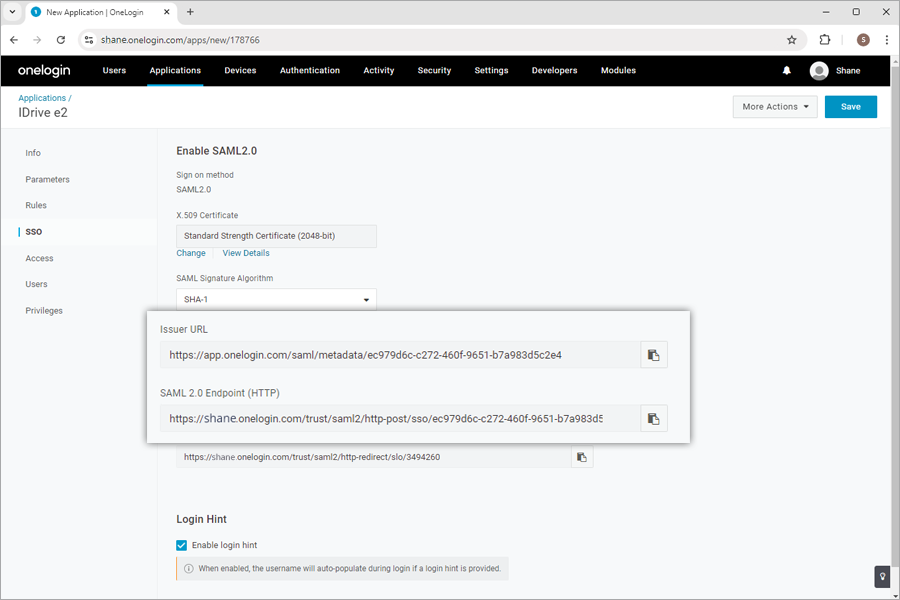Click the browser address bar URL
The width and height of the screenshot is (900, 600).
pyautogui.click(x=180, y=40)
